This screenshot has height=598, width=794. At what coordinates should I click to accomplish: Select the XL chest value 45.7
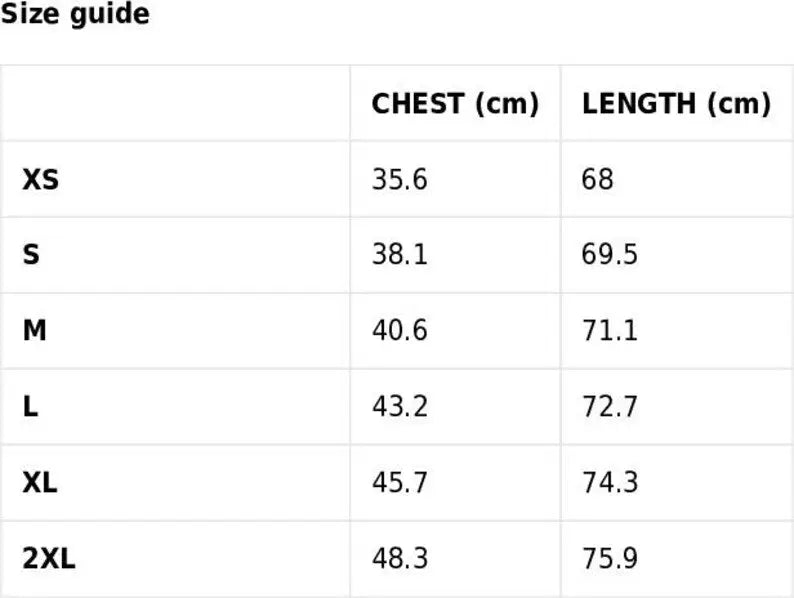[400, 483]
